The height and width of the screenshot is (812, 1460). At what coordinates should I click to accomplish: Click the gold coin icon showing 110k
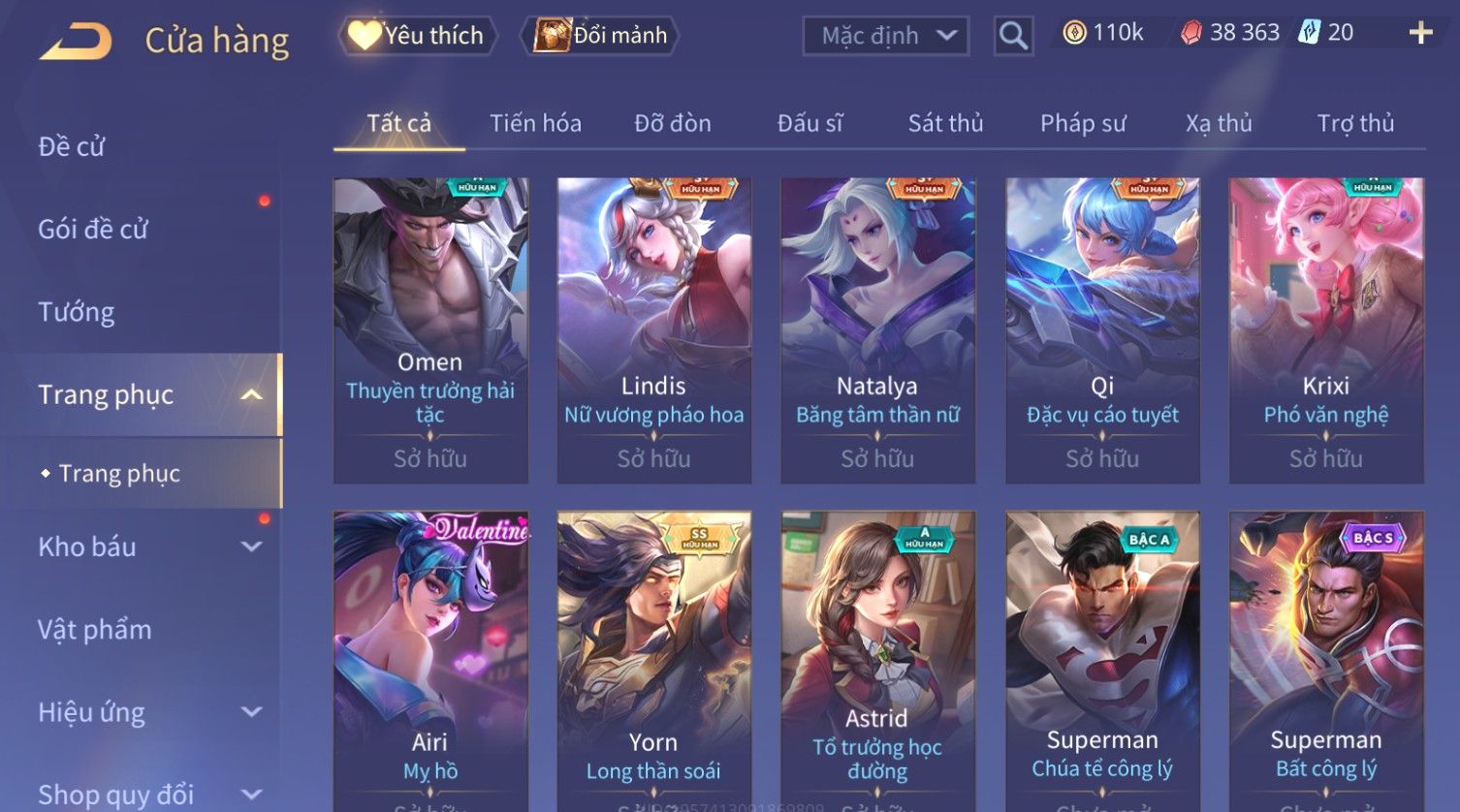click(1074, 33)
